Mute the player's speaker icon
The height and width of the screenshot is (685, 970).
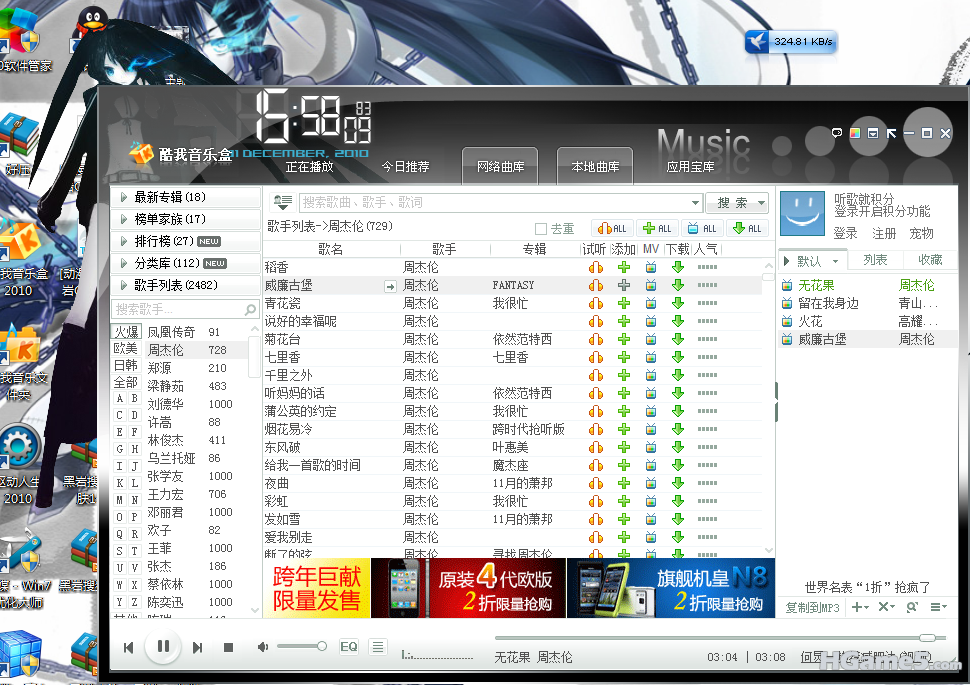pyautogui.click(x=263, y=647)
